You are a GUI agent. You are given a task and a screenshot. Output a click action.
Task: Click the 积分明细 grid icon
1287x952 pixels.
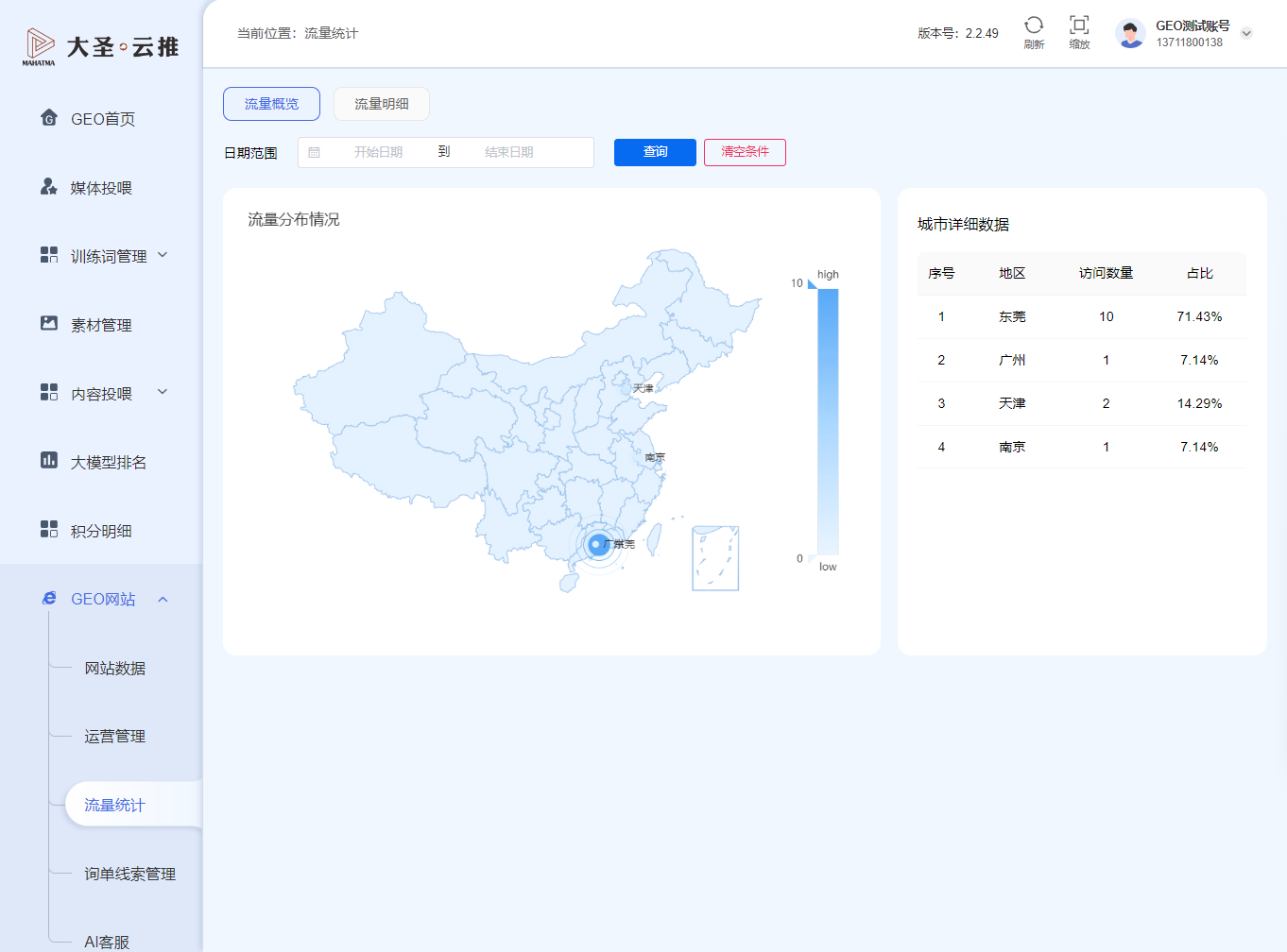[49, 529]
